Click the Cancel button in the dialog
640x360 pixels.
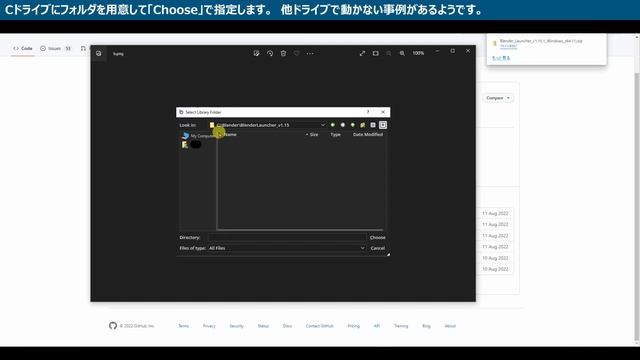378,248
